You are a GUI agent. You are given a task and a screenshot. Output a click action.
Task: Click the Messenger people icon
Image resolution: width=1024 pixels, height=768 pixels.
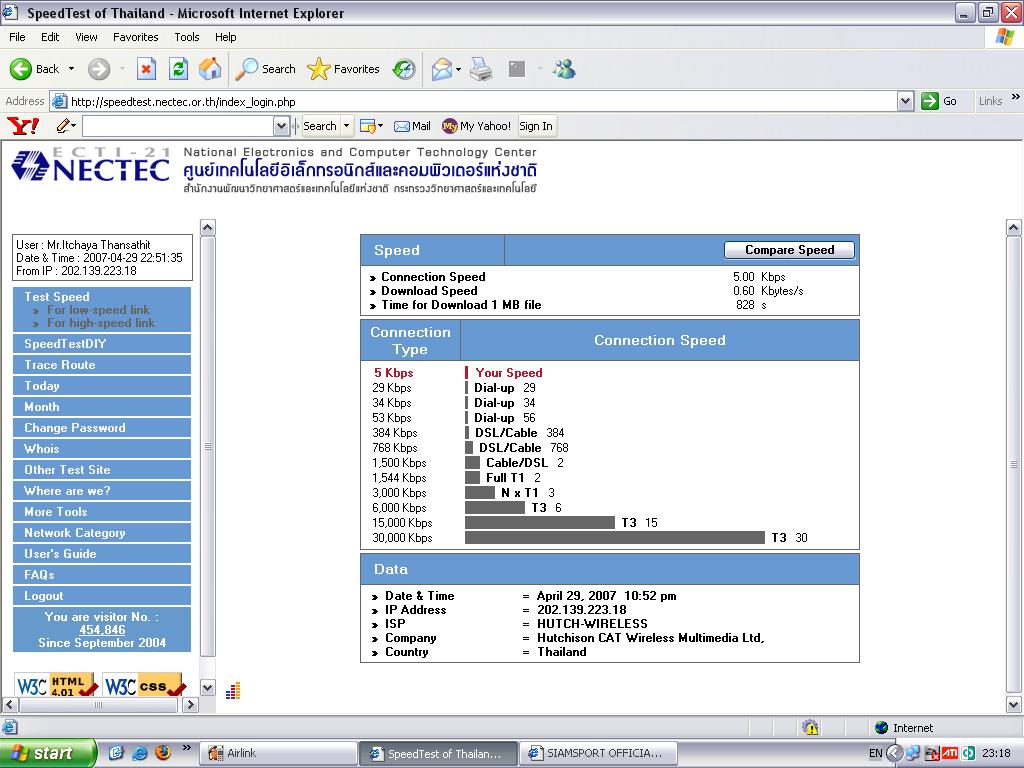tap(564, 69)
